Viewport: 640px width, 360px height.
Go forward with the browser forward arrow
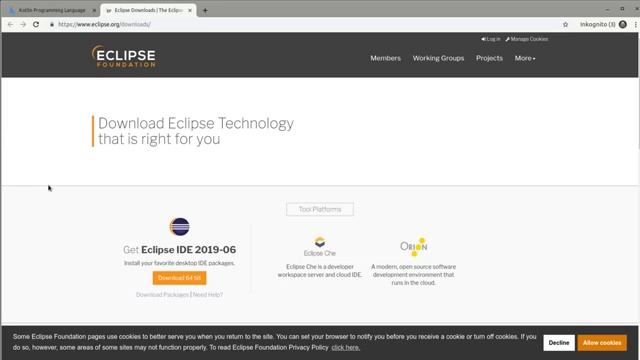point(23,24)
